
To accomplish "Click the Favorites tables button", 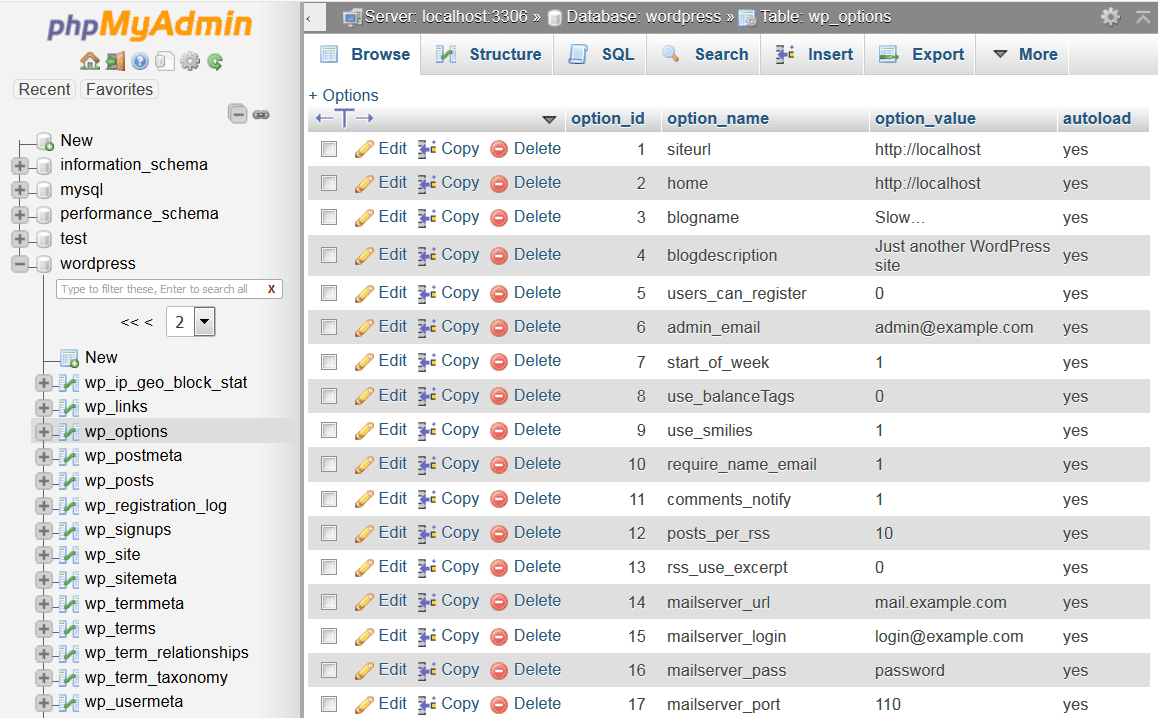I will [x=119, y=89].
